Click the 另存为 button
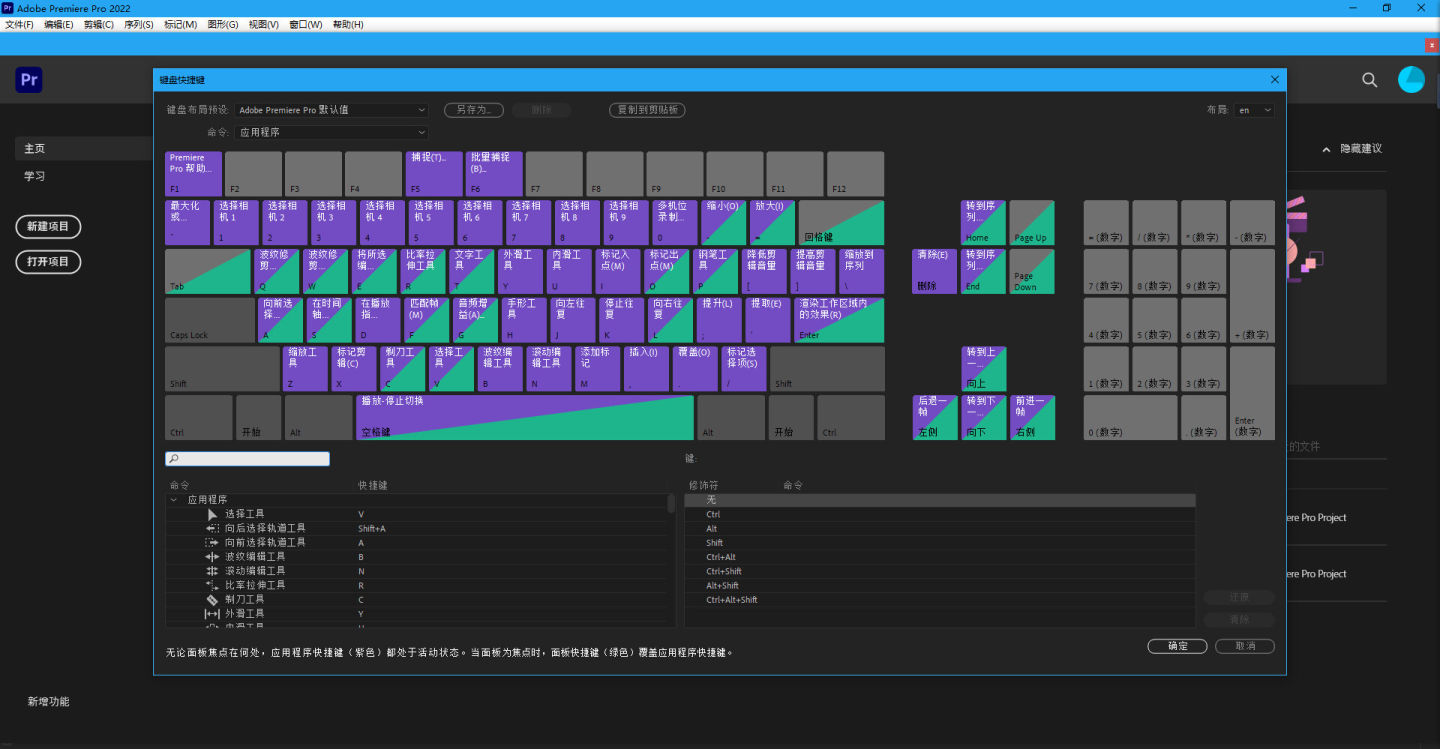The height and width of the screenshot is (749, 1440). [x=473, y=110]
